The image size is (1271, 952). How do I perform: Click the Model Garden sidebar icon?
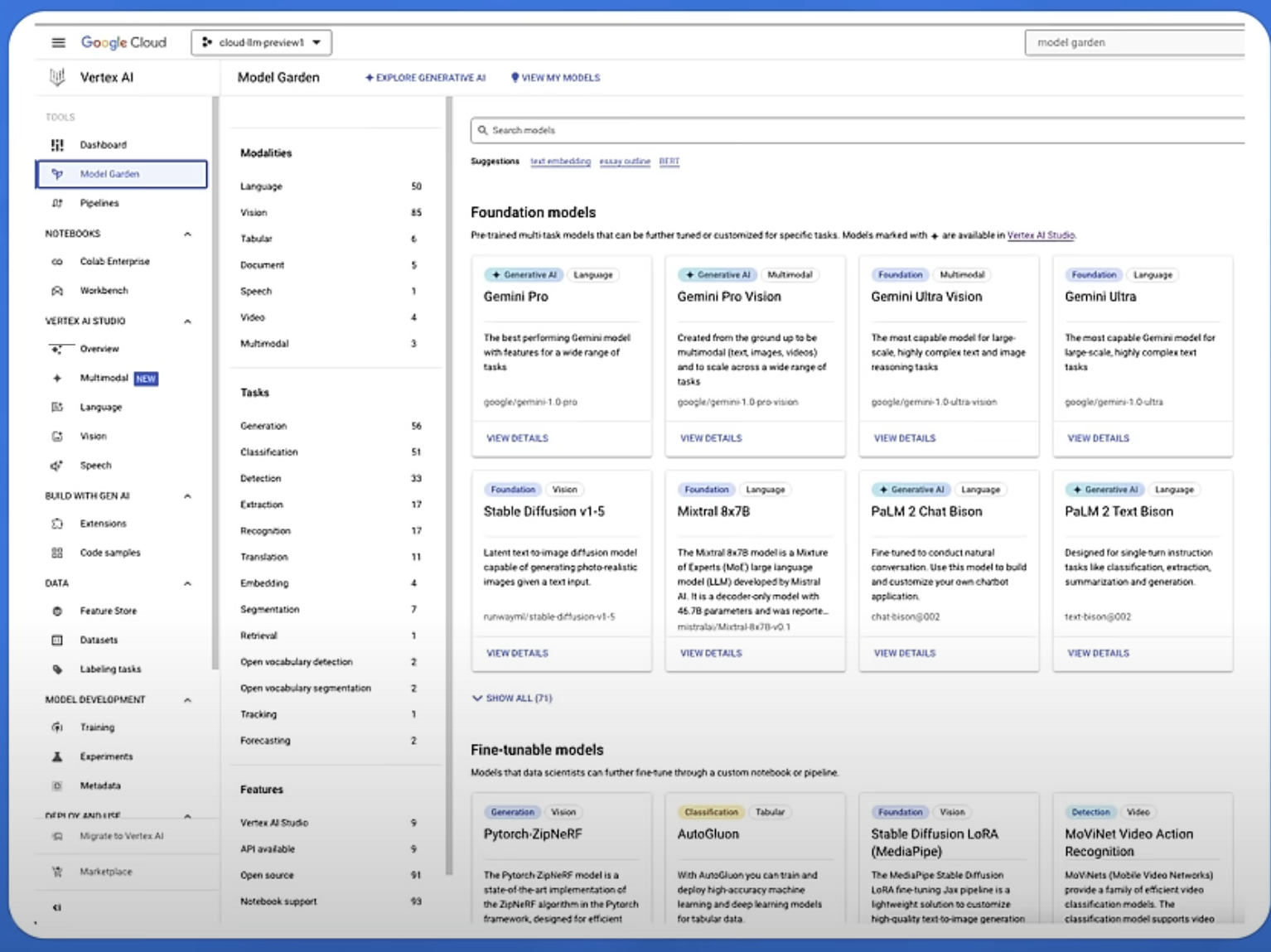pos(57,174)
